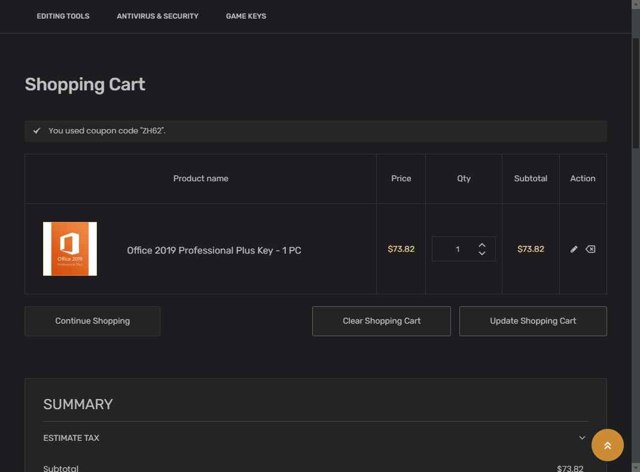Click the Shopping Cart heading
The image size is (640, 472).
coord(85,85)
